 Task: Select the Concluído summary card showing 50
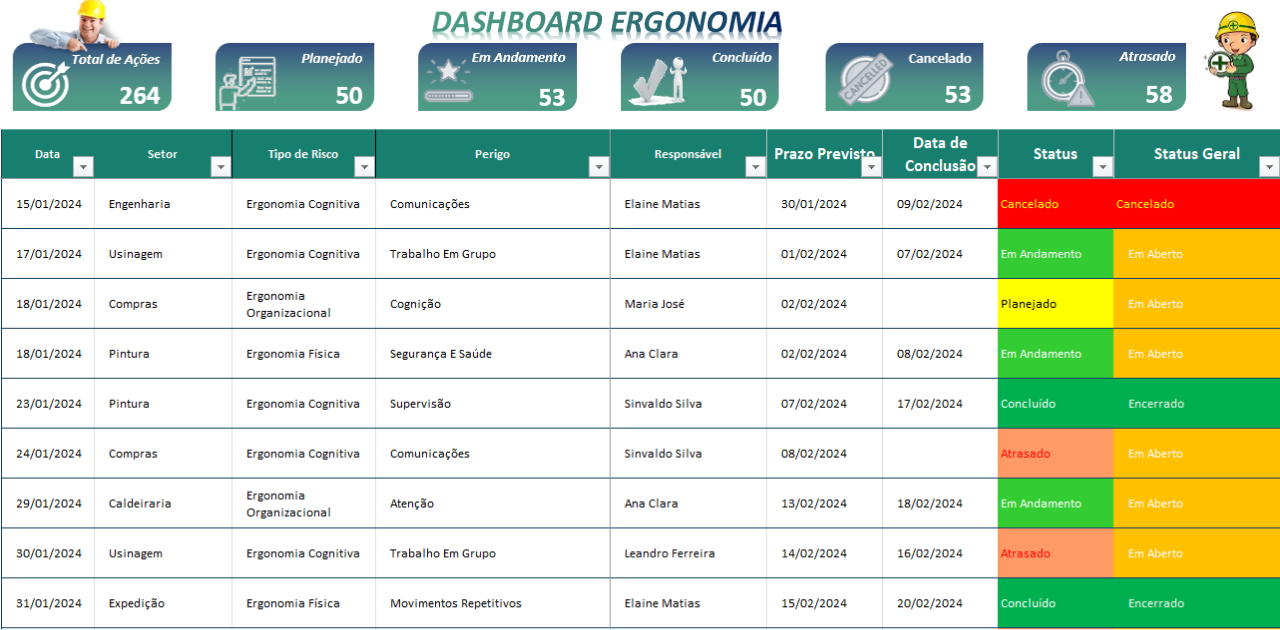(x=699, y=77)
